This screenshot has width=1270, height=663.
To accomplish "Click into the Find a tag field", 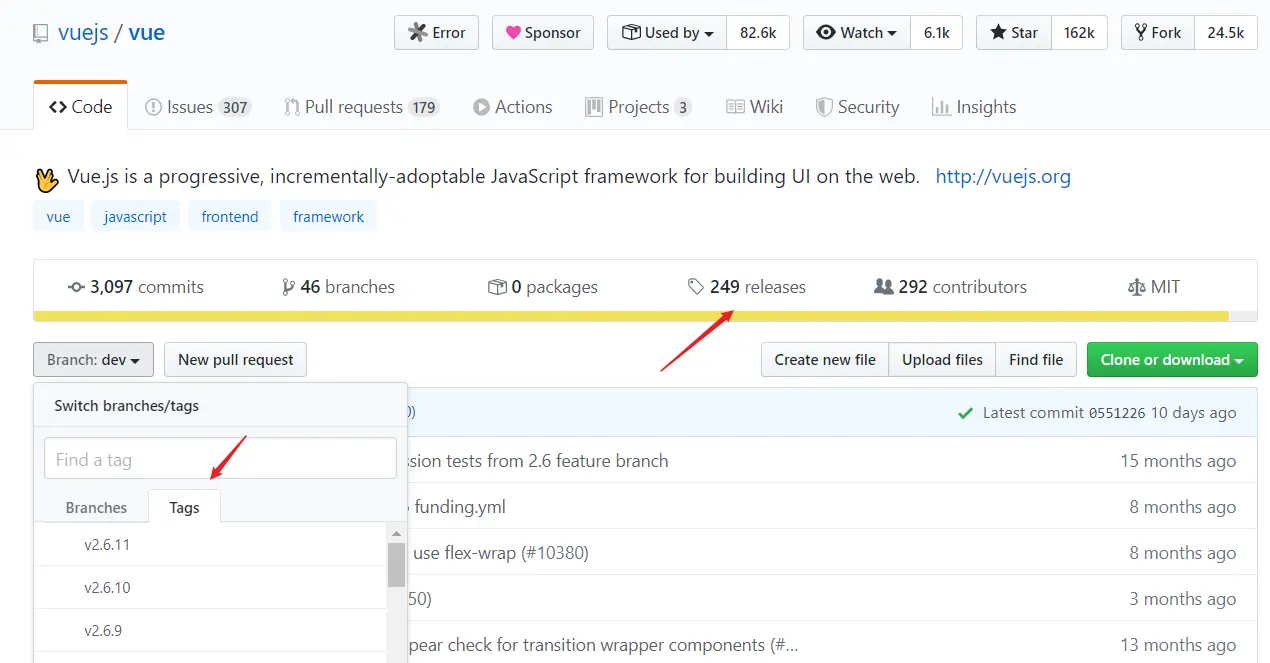I will [x=220, y=459].
